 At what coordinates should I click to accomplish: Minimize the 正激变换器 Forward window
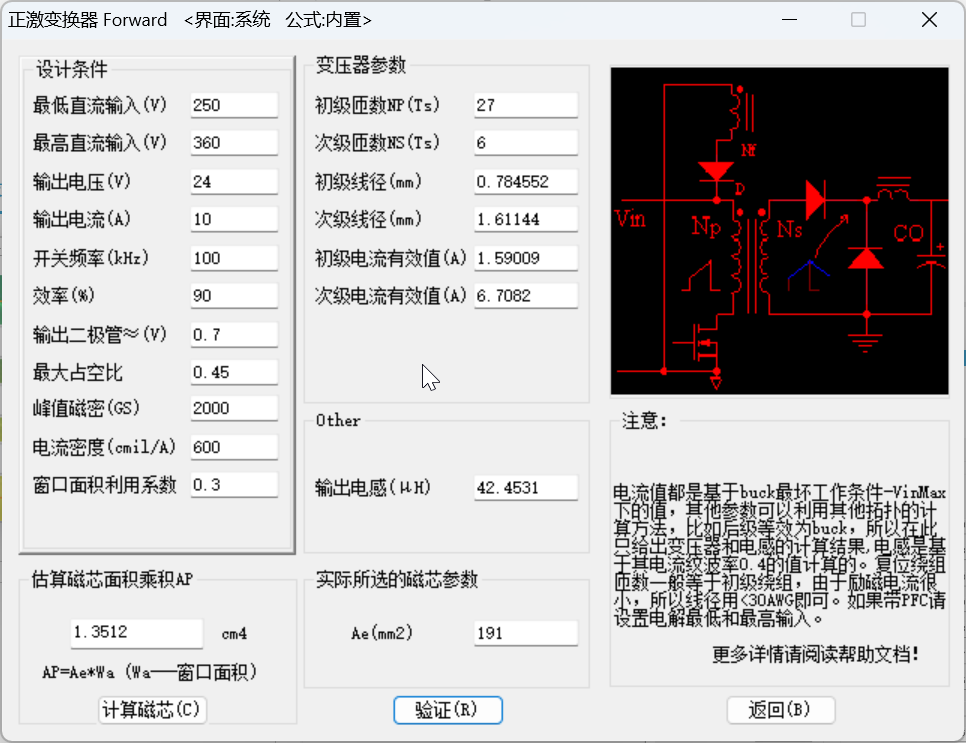tap(790, 20)
